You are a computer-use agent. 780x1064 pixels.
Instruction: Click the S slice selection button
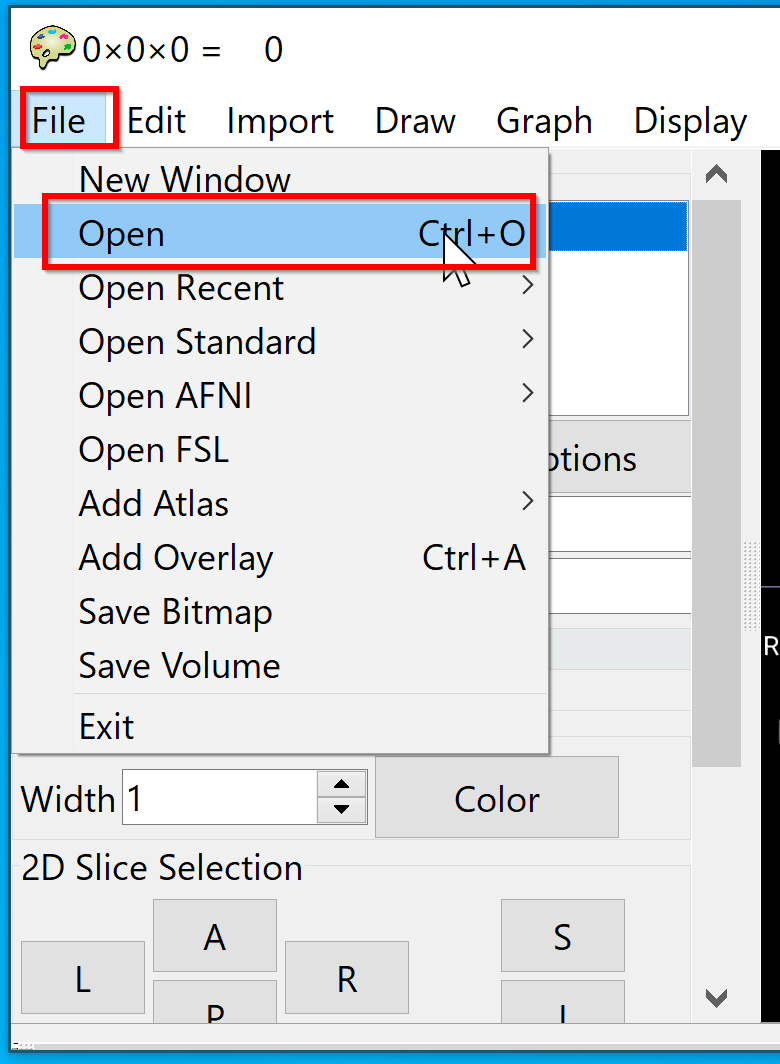coord(562,936)
